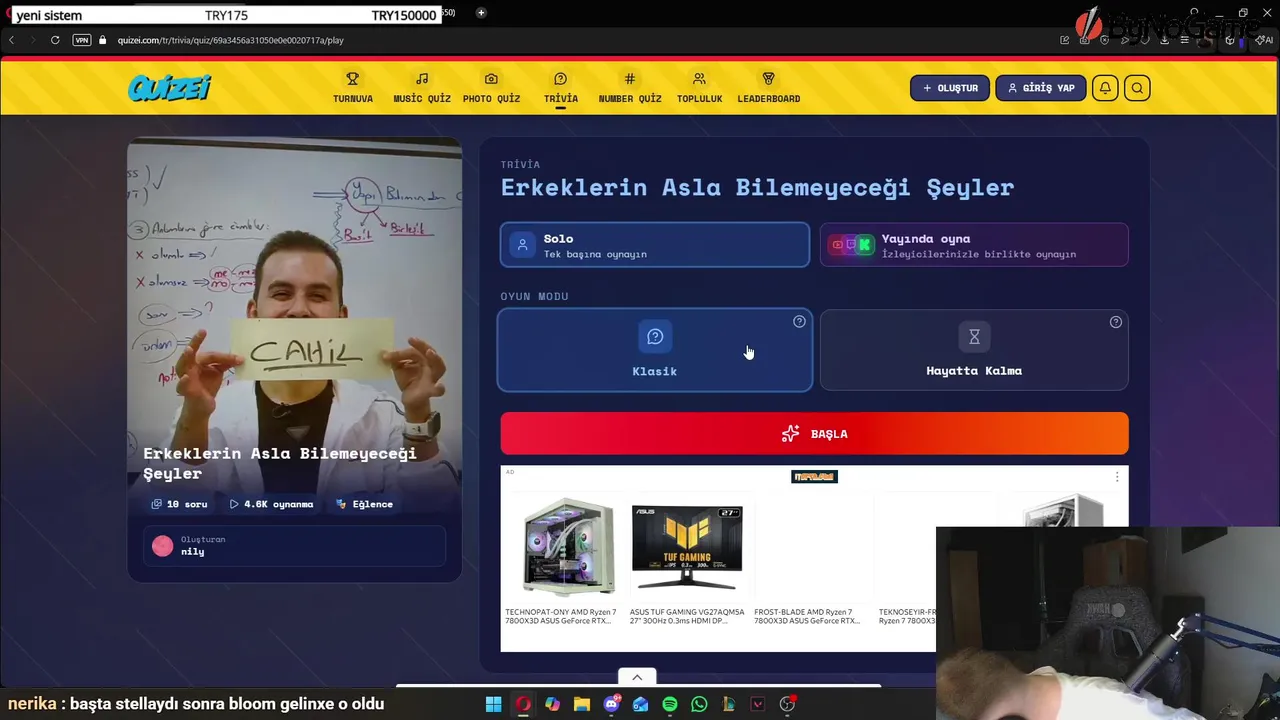This screenshot has width=1280, height=720.
Task: Reload the page in browser
Action: [55, 40]
